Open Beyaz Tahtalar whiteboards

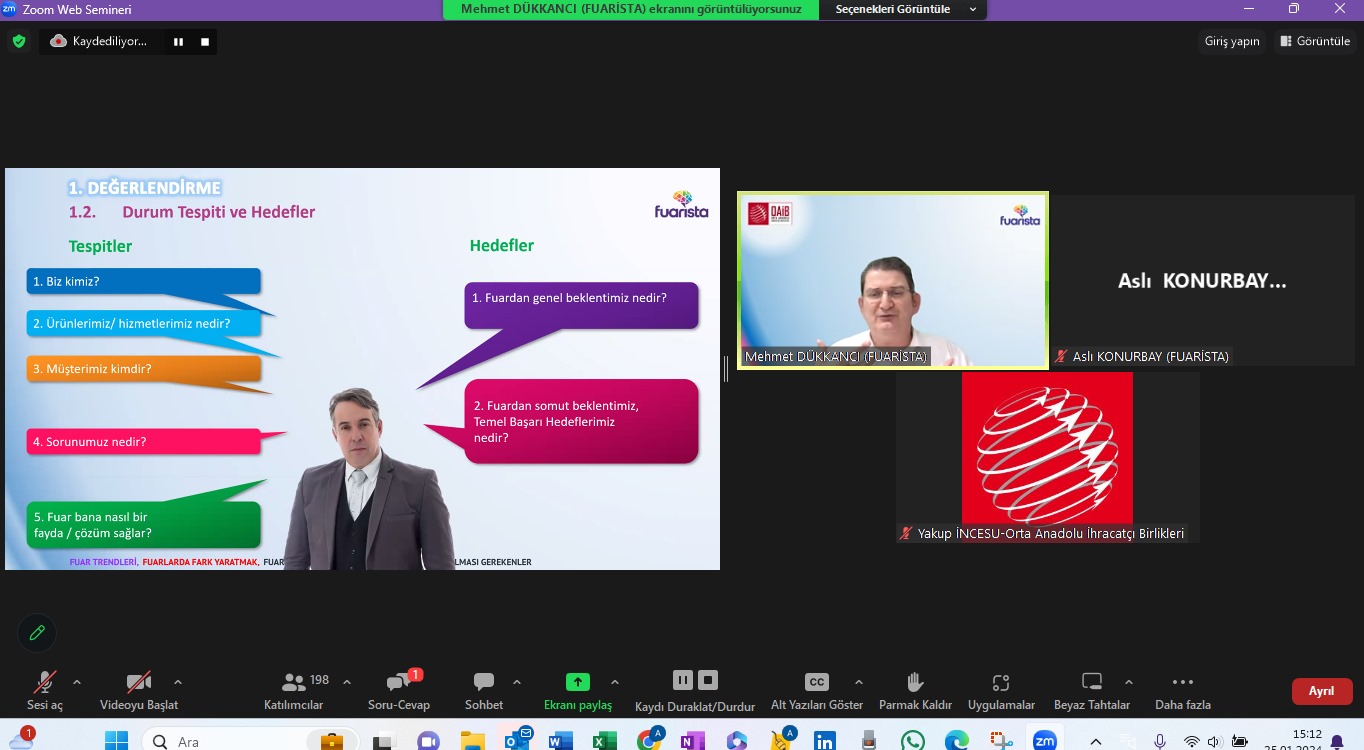click(x=1092, y=690)
